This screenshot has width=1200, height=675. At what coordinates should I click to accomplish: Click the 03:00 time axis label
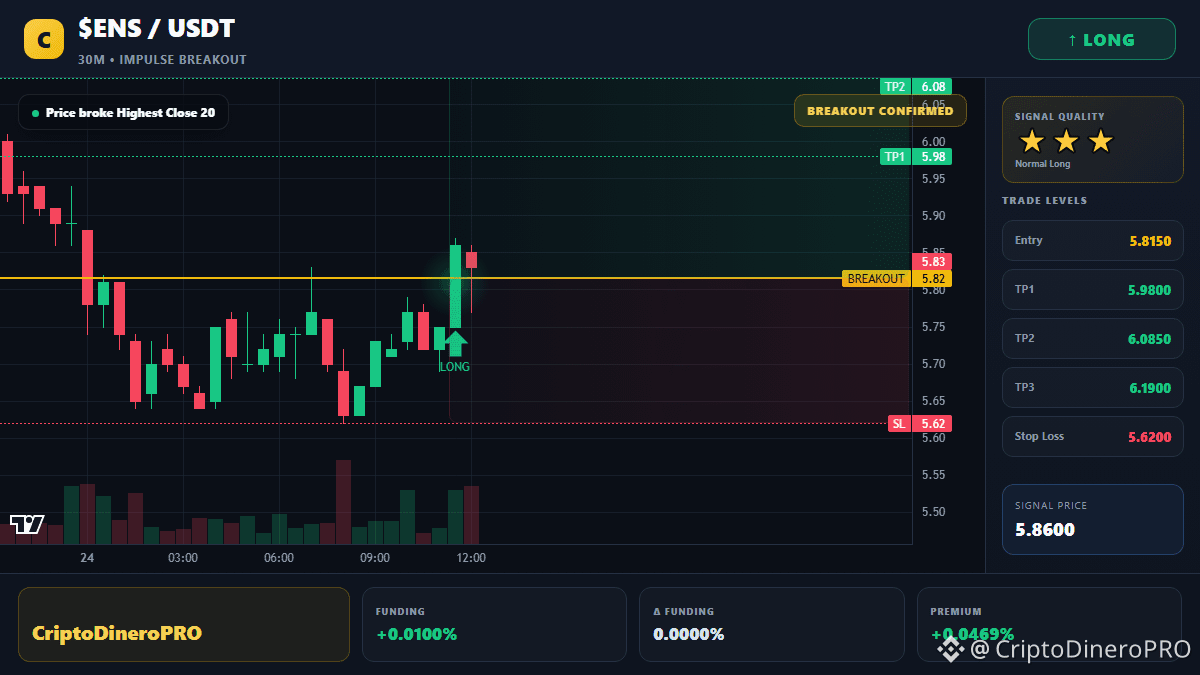(x=183, y=558)
